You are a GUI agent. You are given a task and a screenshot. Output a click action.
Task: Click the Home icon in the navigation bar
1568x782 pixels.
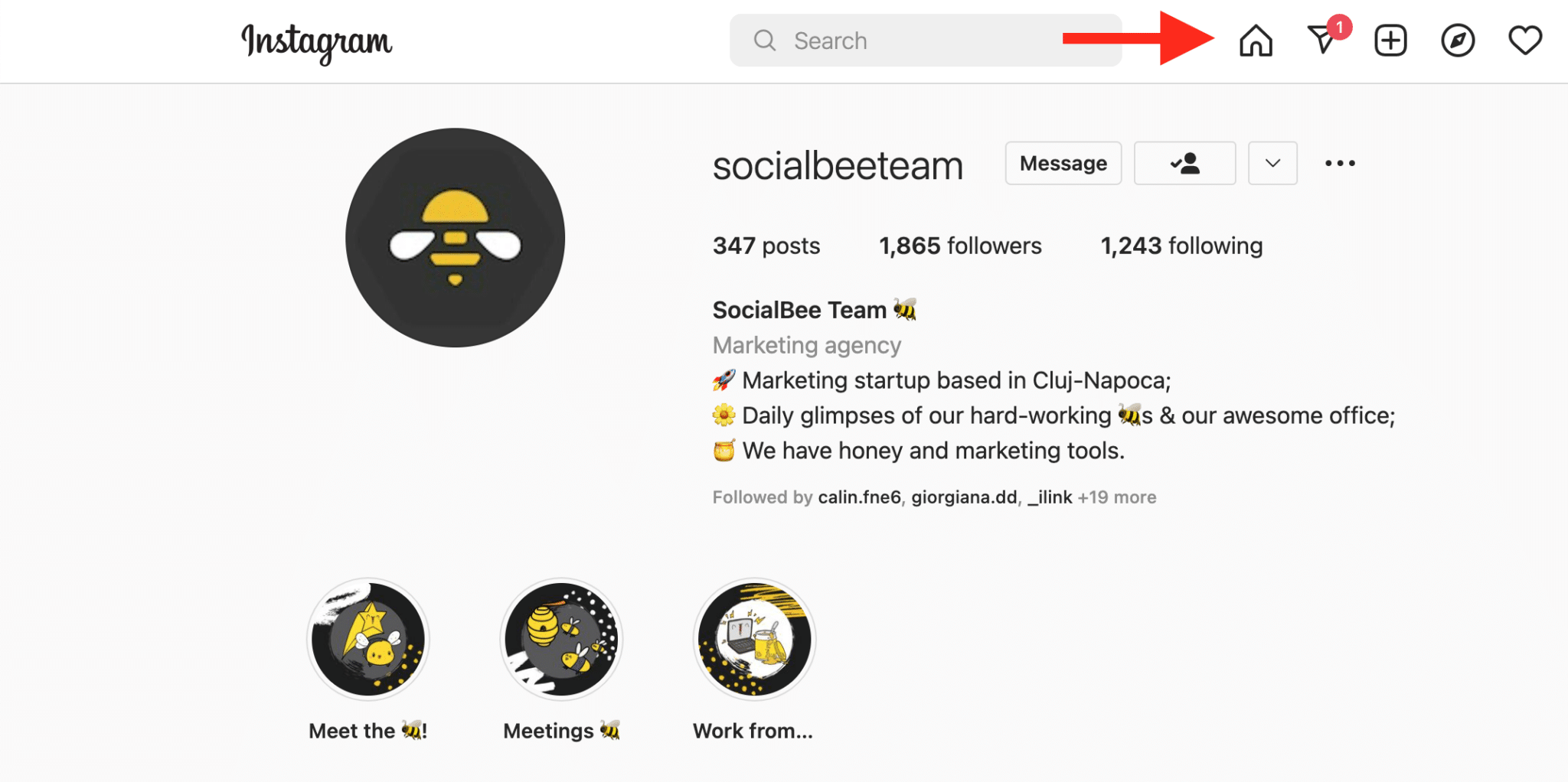(x=1256, y=41)
